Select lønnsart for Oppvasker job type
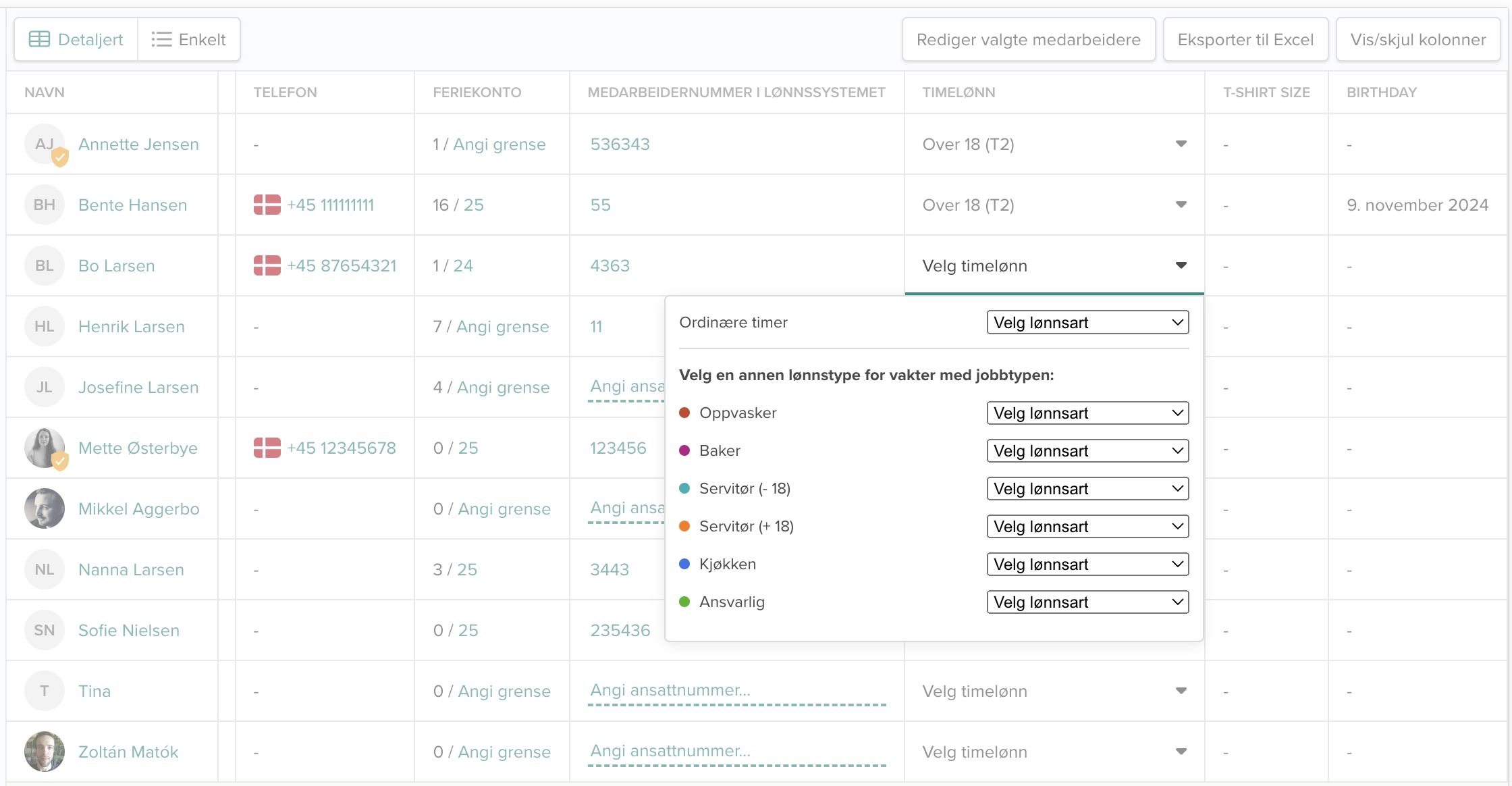The image size is (1512, 786). coord(1085,413)
